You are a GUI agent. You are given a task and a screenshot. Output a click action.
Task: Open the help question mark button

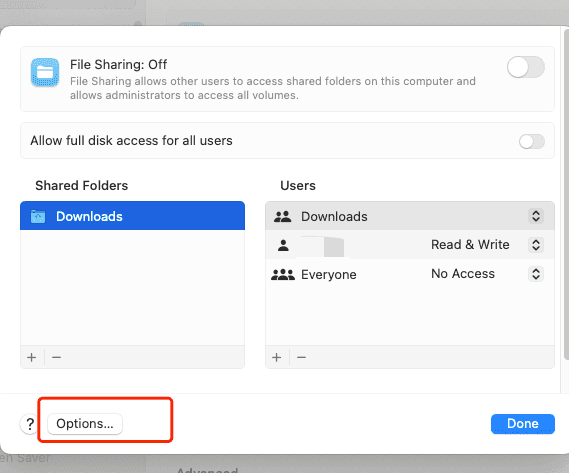(x=30, y=424)
